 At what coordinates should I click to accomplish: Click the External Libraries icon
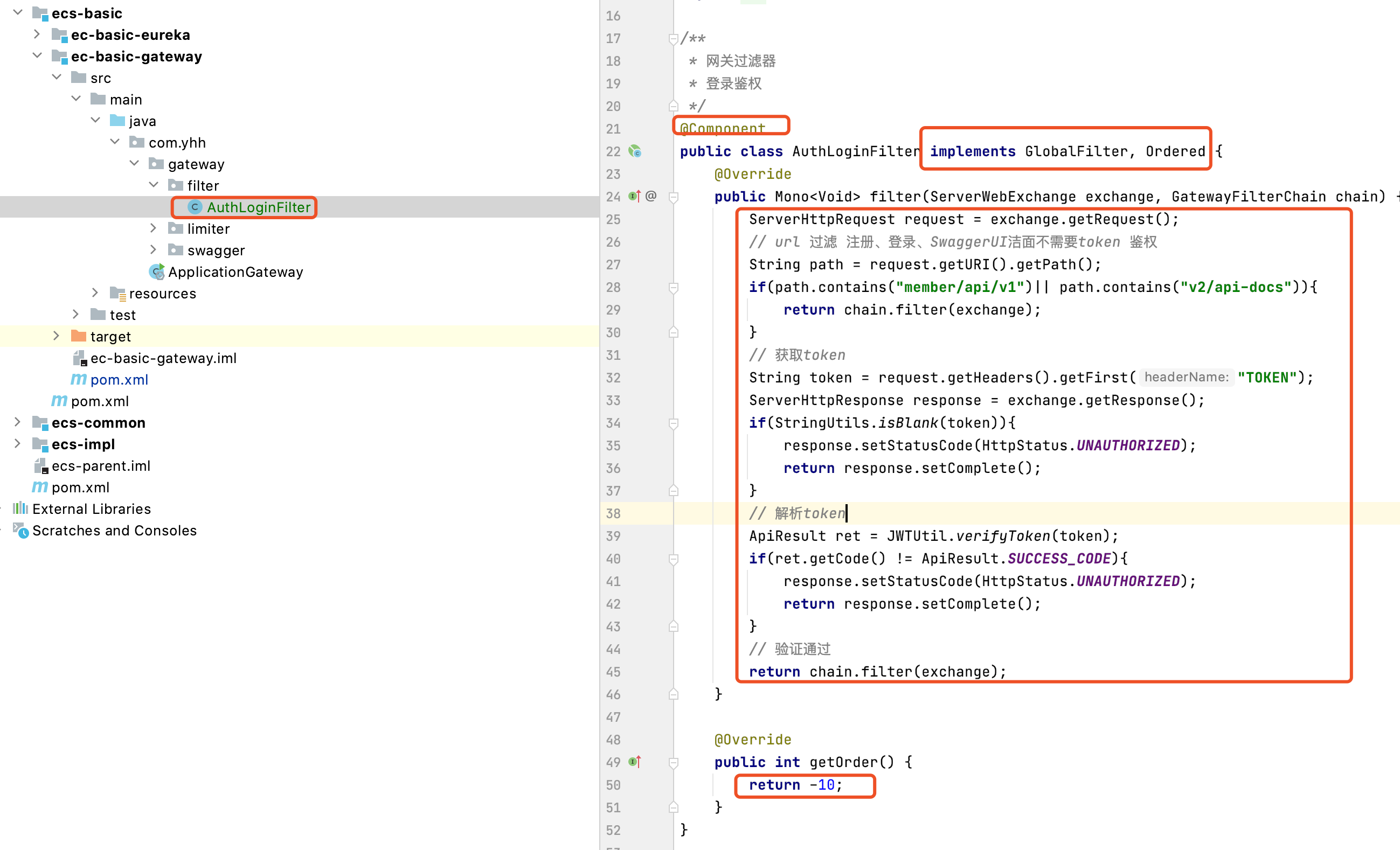click(20, 508)
